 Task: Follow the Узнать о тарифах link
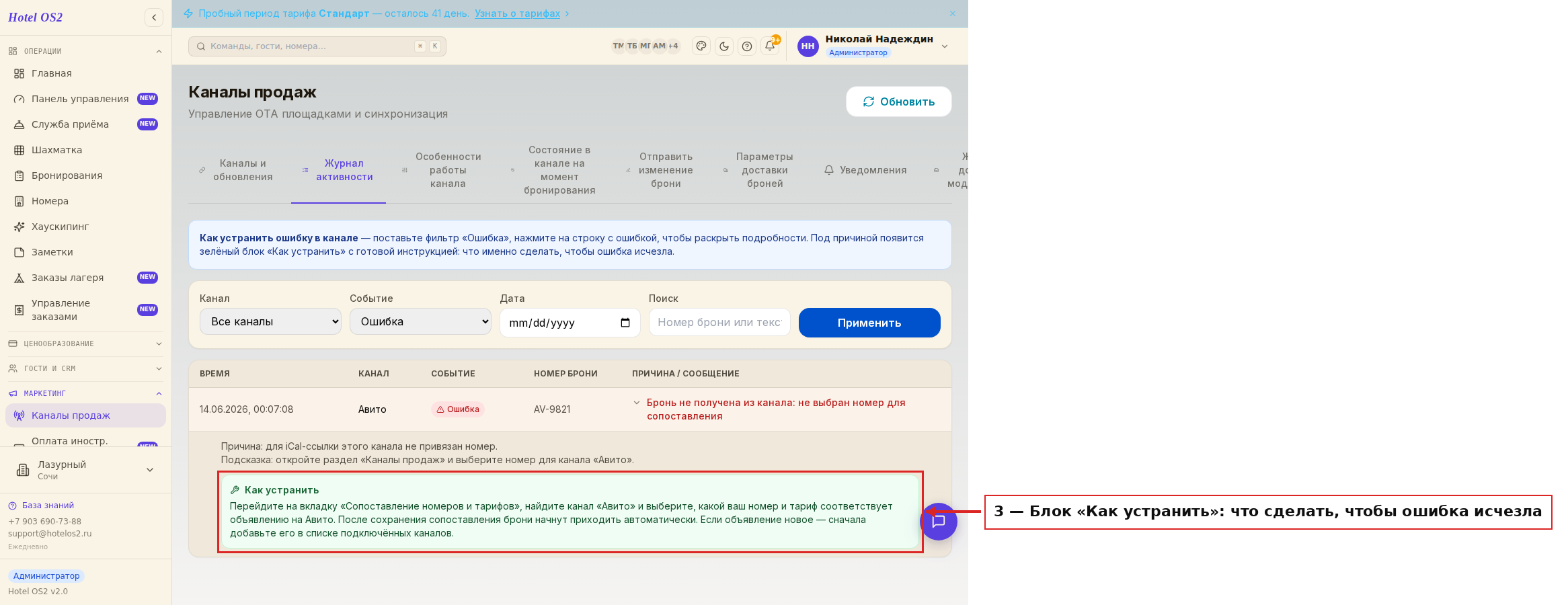pyautogui.click(x=517, y=13)
